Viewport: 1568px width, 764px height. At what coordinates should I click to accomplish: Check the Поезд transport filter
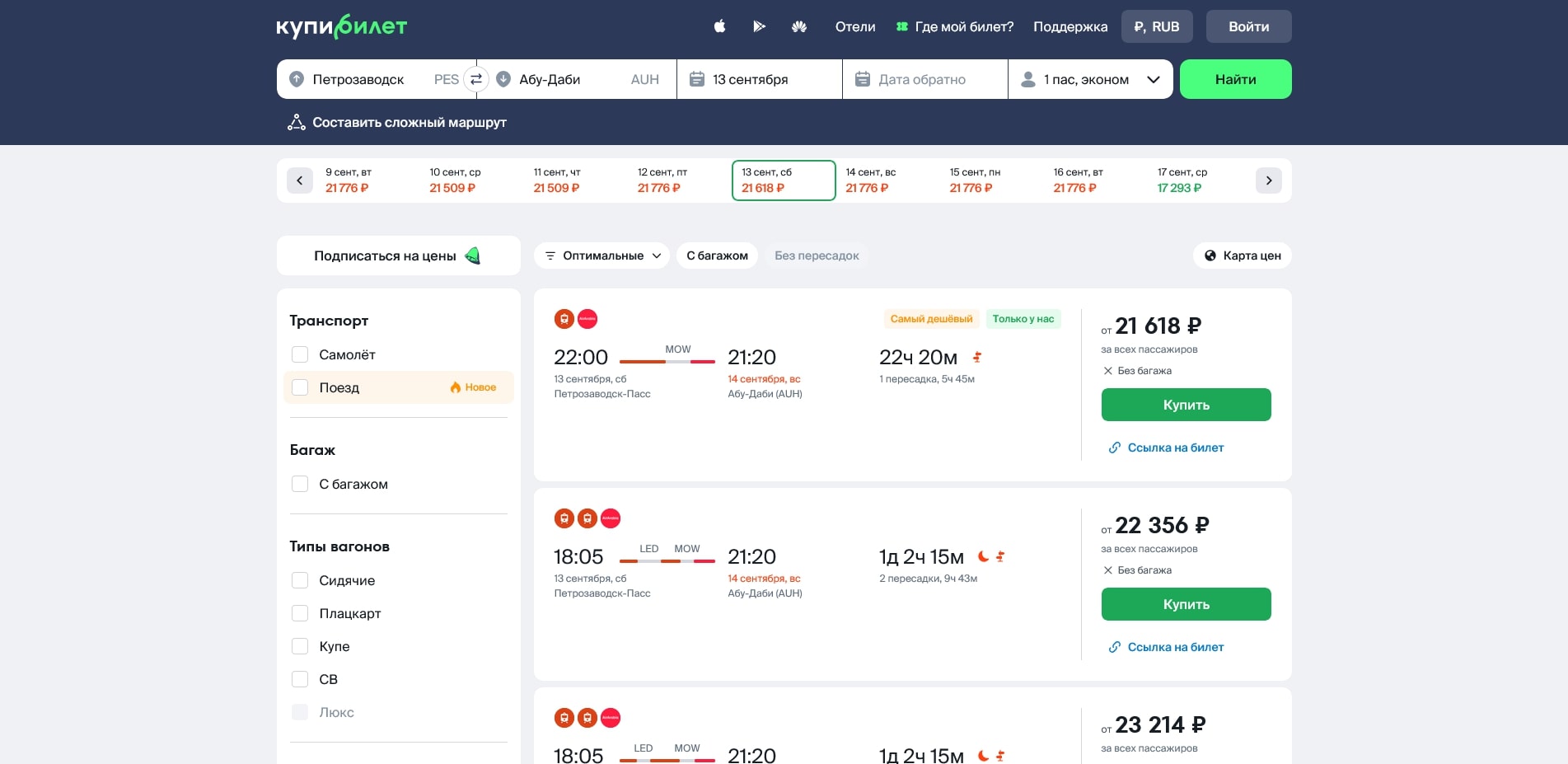(300, 387)
